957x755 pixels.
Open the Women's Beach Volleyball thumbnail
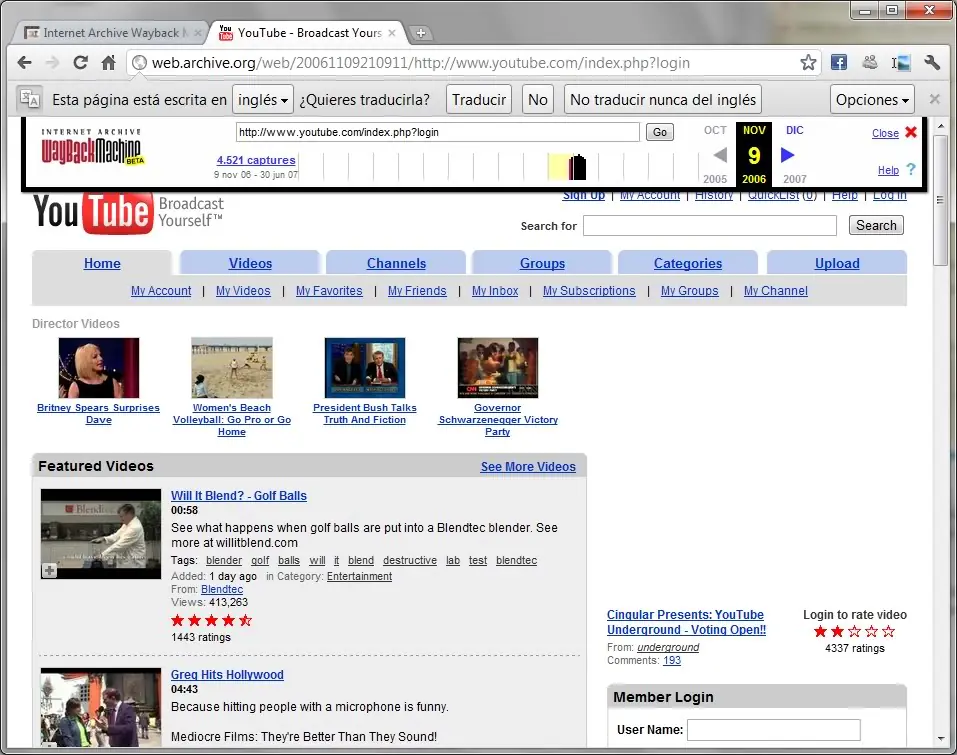(232, 367)
